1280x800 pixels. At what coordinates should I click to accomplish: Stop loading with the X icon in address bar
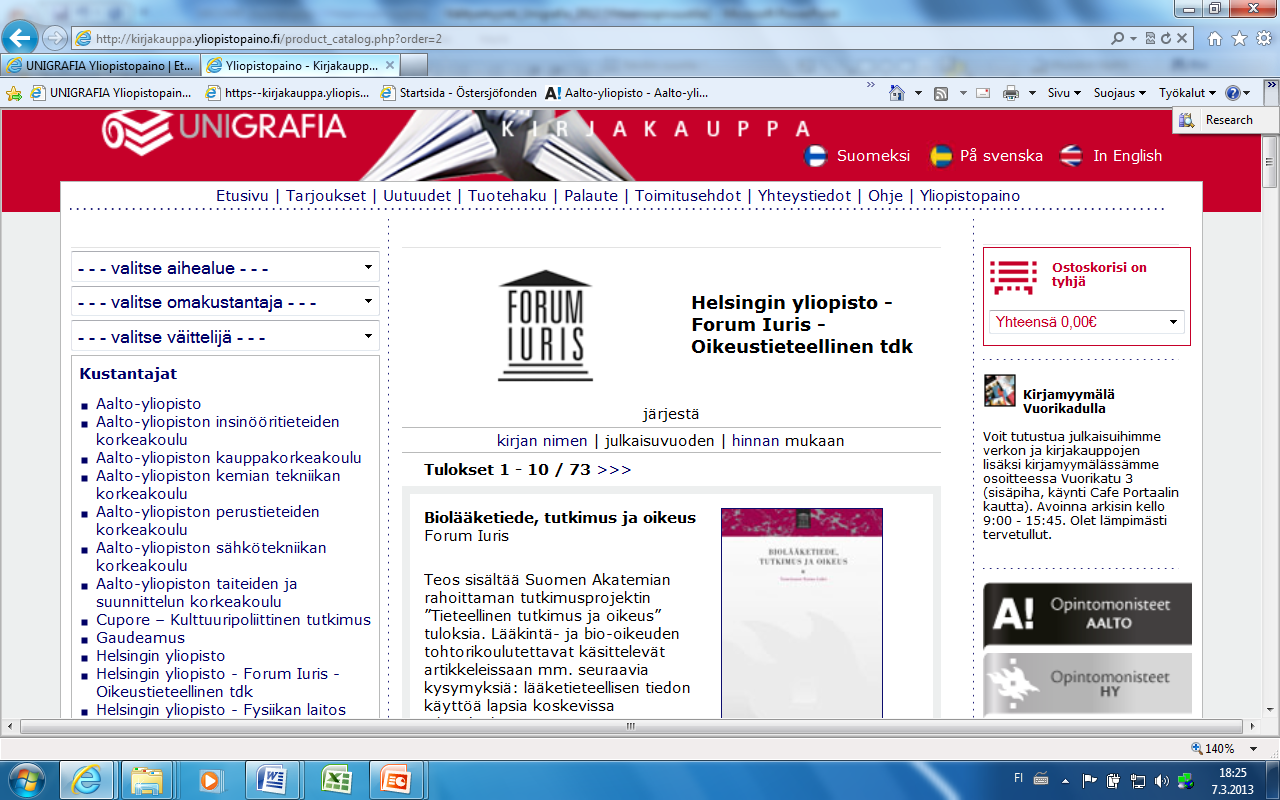pos(1182,38)
